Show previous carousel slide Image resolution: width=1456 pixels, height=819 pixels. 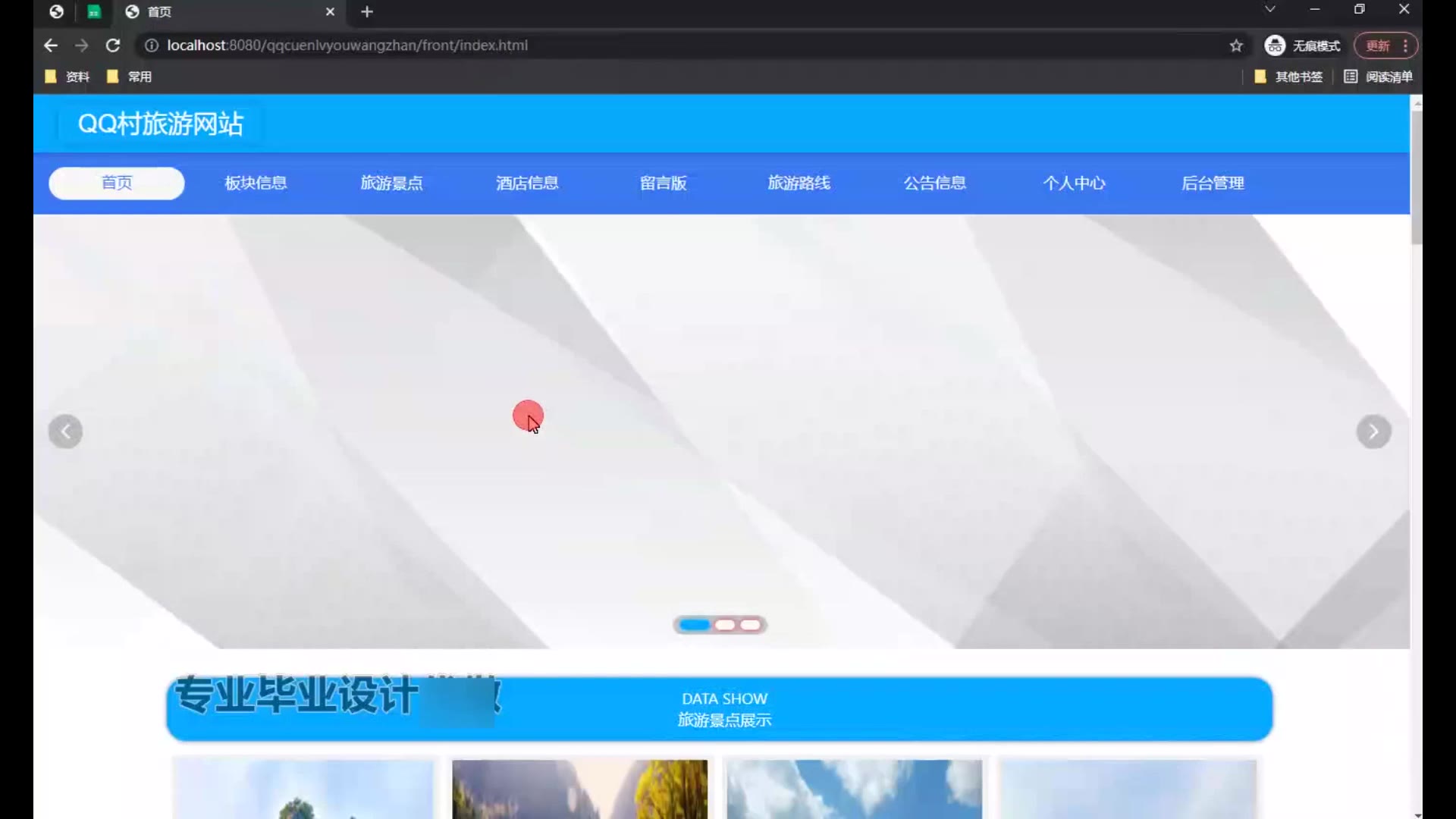click(x=66, y=431)
